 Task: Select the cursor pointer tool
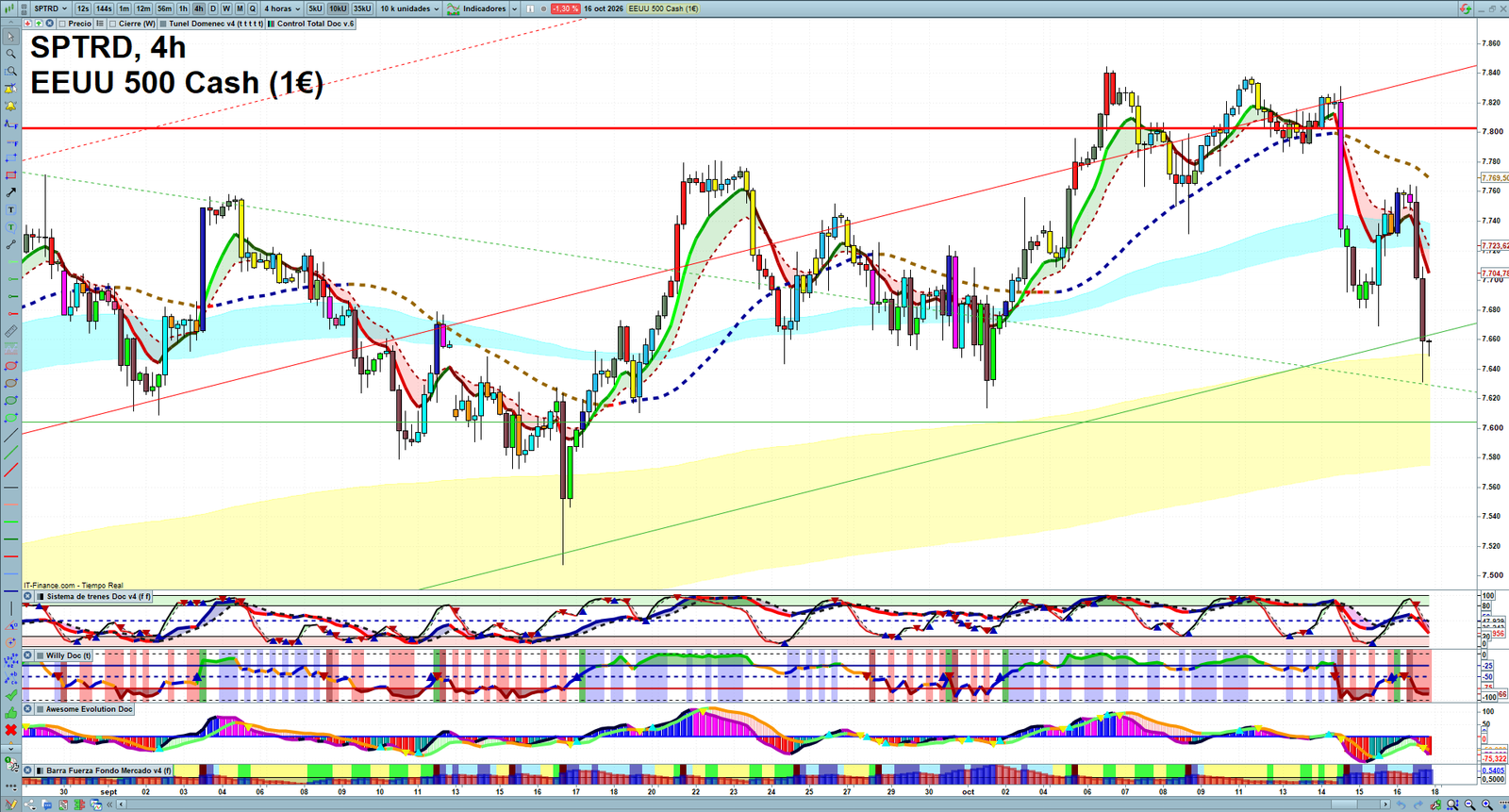click(11, 37)
